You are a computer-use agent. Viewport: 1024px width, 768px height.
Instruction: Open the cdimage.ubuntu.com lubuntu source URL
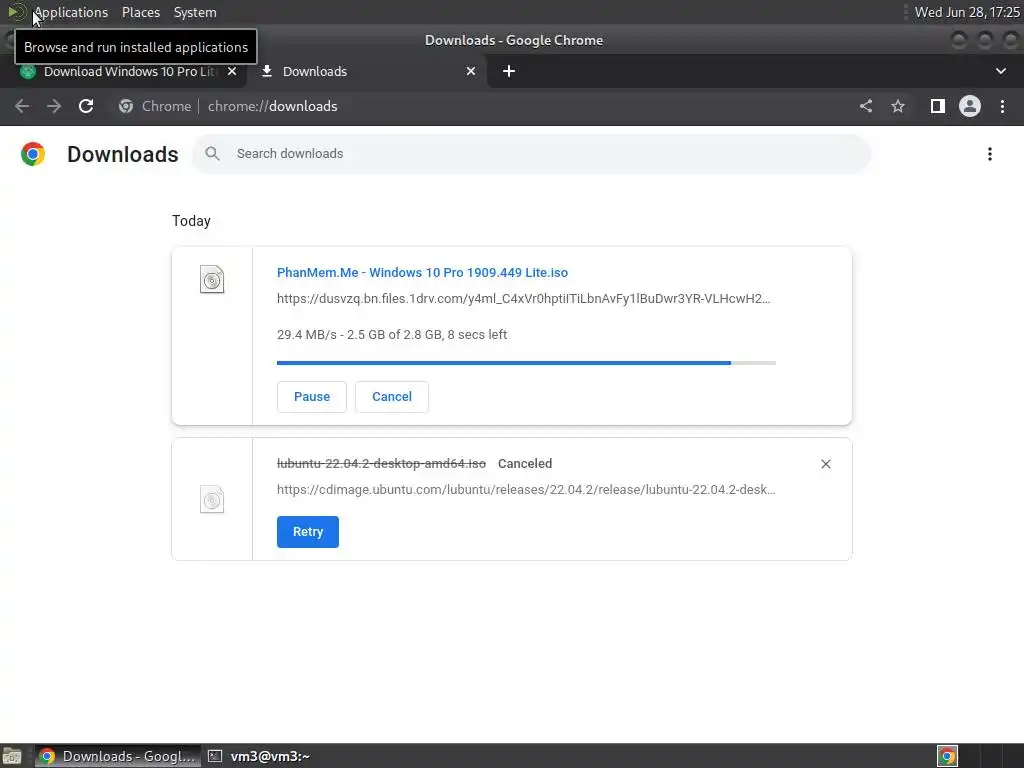coord(526,490)
